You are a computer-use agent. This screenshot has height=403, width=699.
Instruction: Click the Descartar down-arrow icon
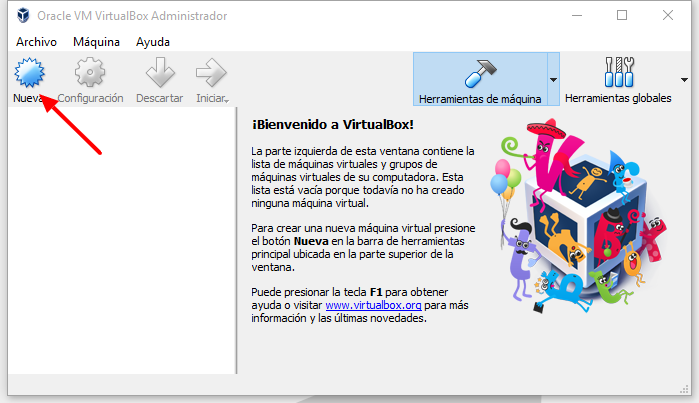pyautogui.click(x=160, y=72)
